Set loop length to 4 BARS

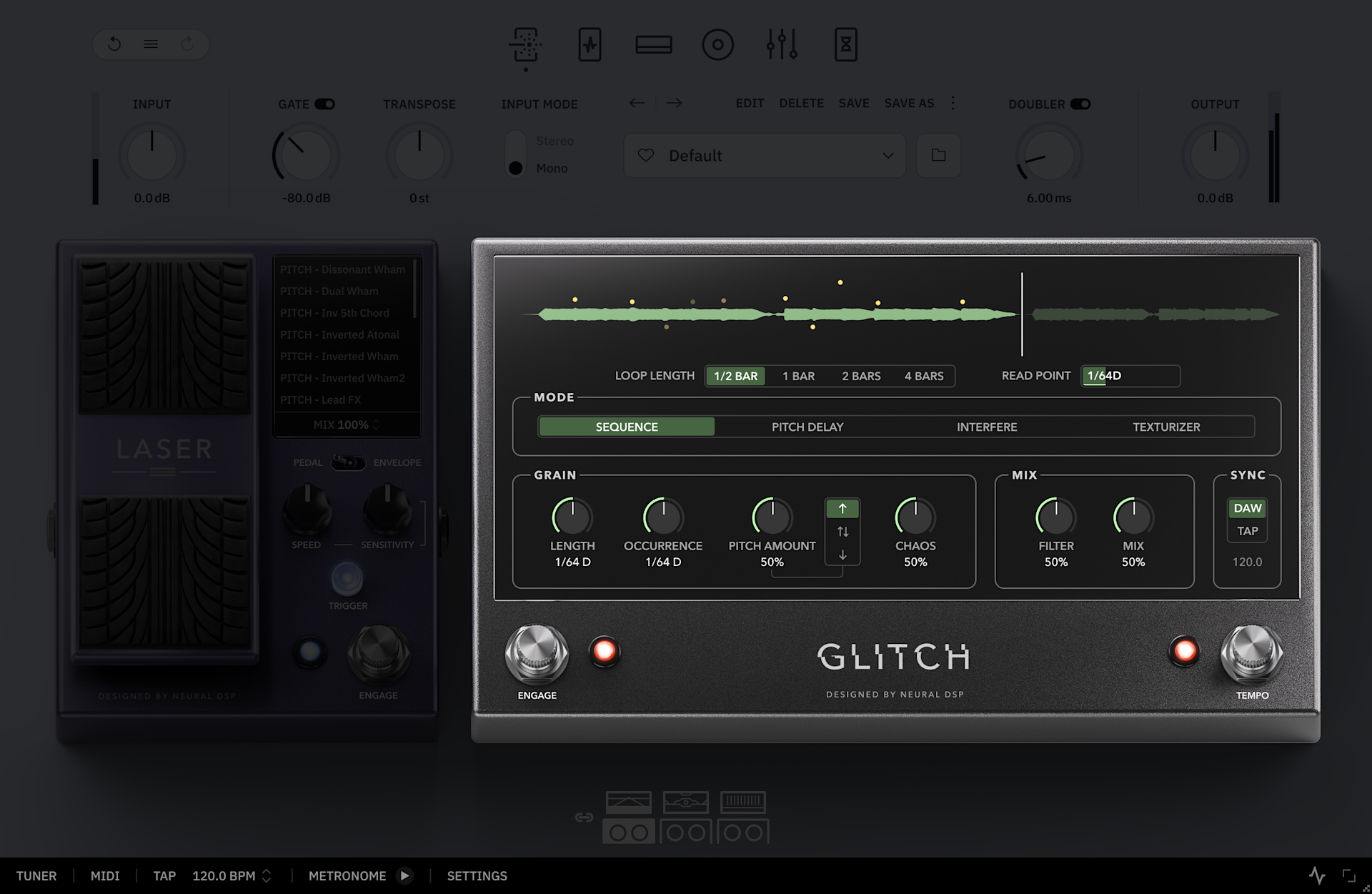pos(924,376)
